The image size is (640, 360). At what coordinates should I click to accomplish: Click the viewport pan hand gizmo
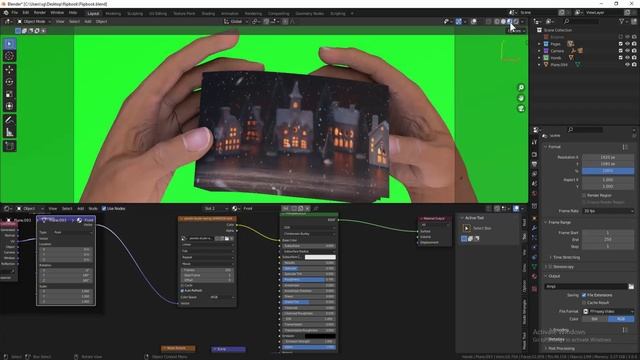pyautogui.click(x=521, y=98)
